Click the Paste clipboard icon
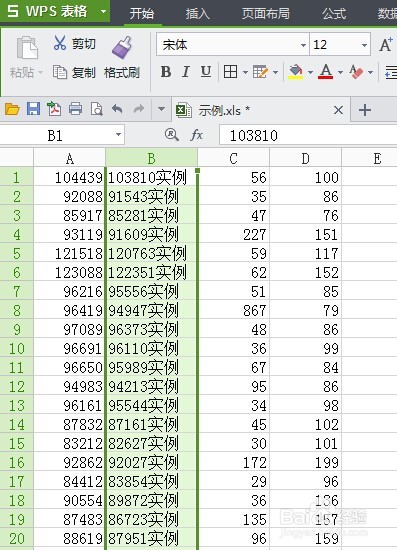The image size is (397, 550). (x=27, y=47)
